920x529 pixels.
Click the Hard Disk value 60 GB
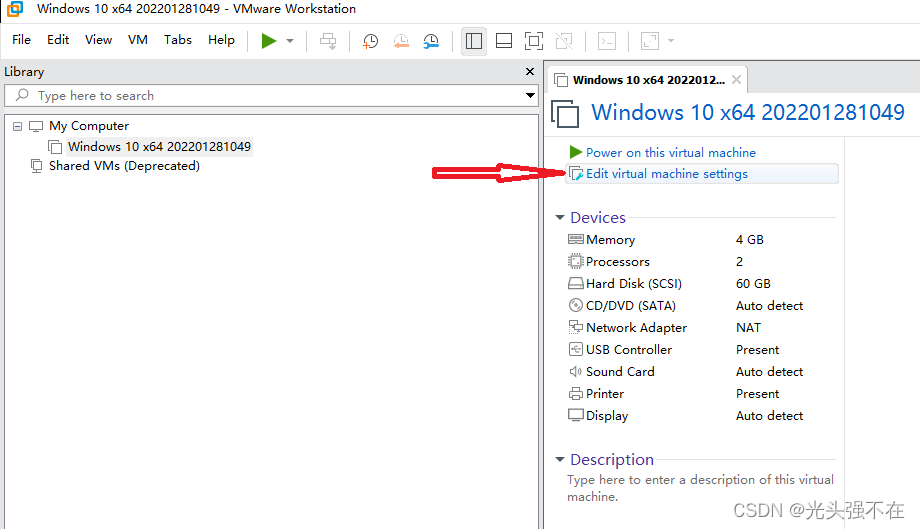tap(753, 283)
